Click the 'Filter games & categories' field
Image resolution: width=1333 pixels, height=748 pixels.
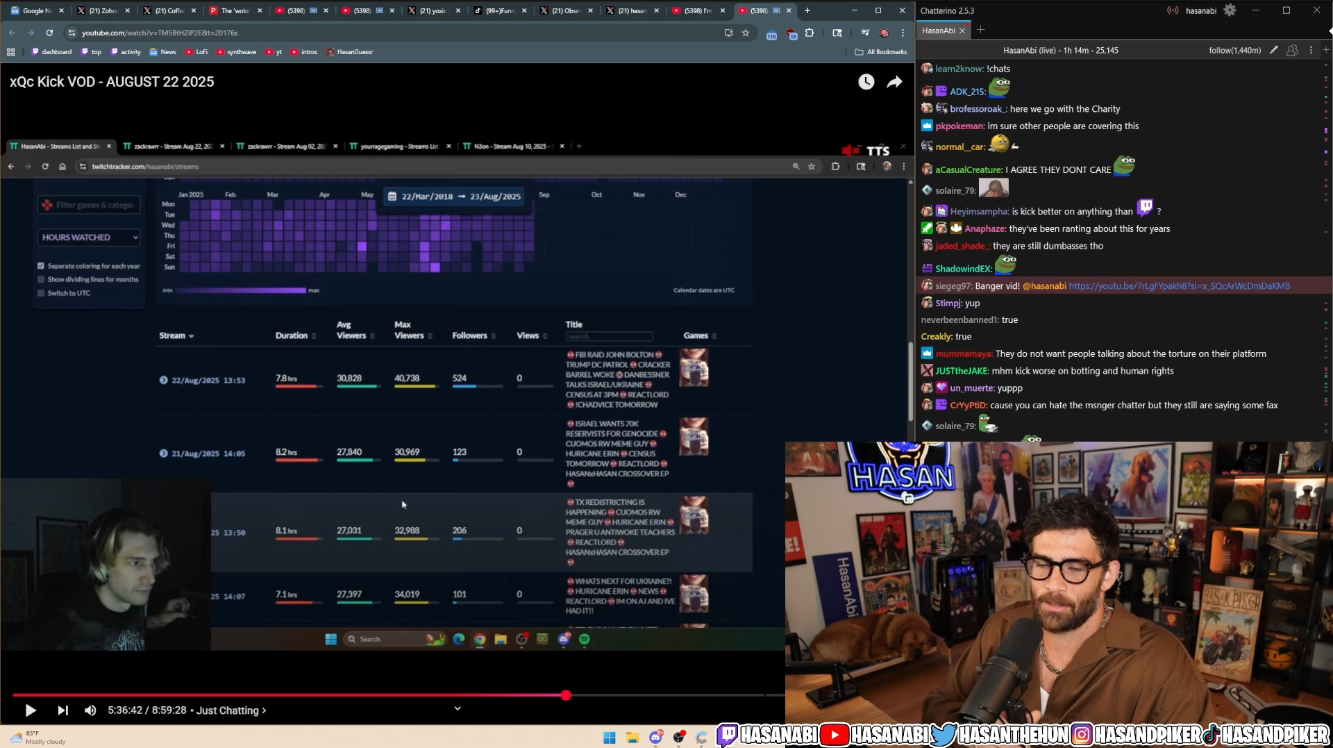click(x=89, y=205)
